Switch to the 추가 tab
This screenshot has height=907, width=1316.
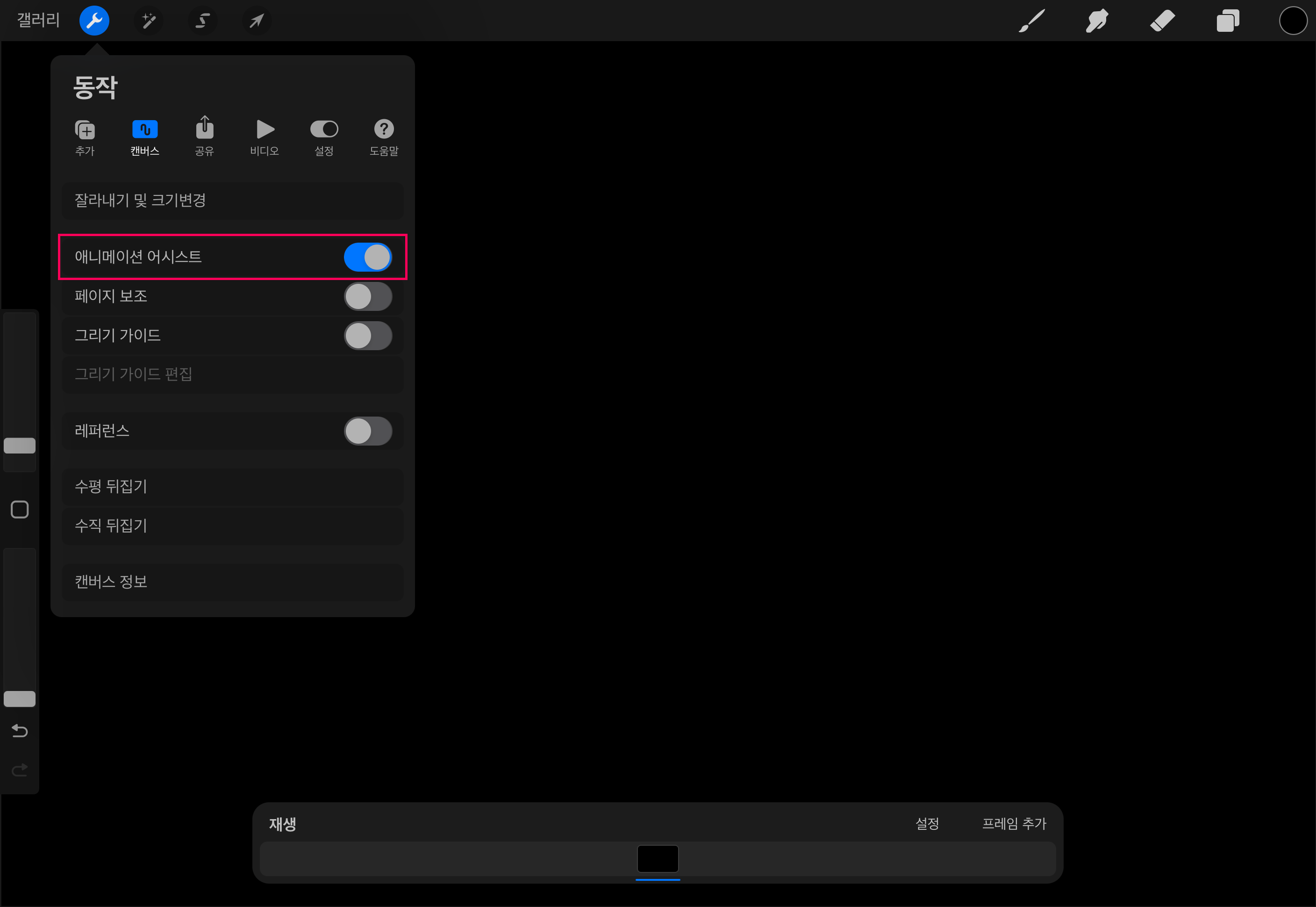pos(85,137)
